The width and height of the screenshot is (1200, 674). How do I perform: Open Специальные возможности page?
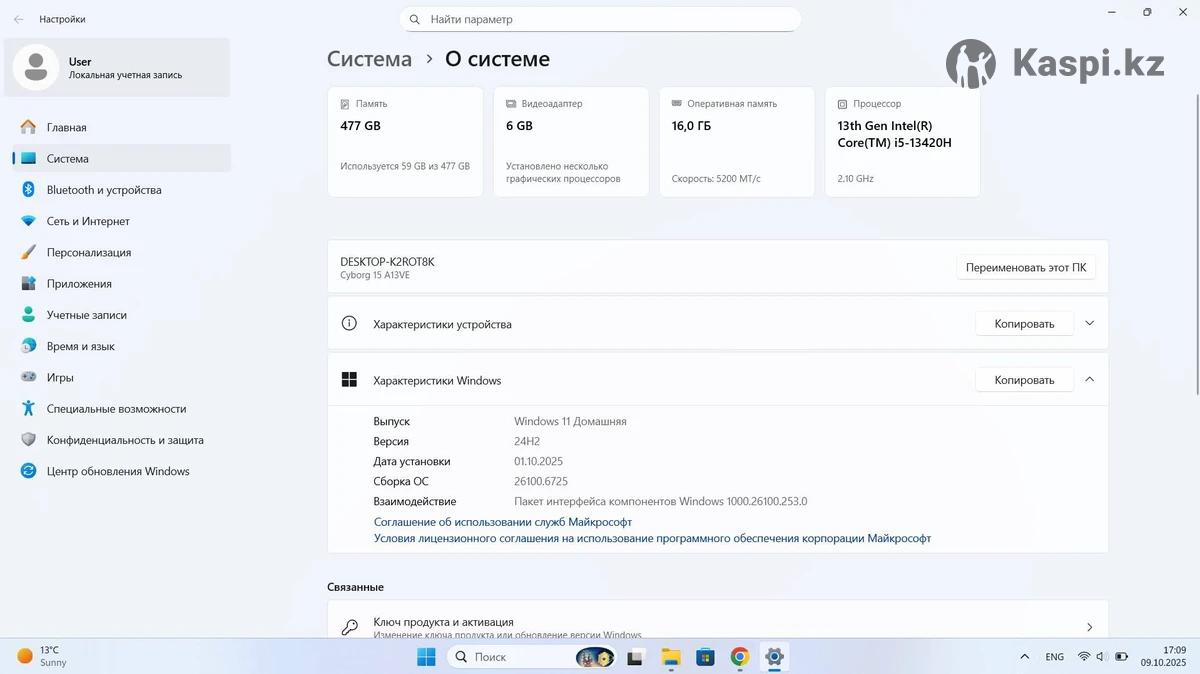tap(116, 409)
